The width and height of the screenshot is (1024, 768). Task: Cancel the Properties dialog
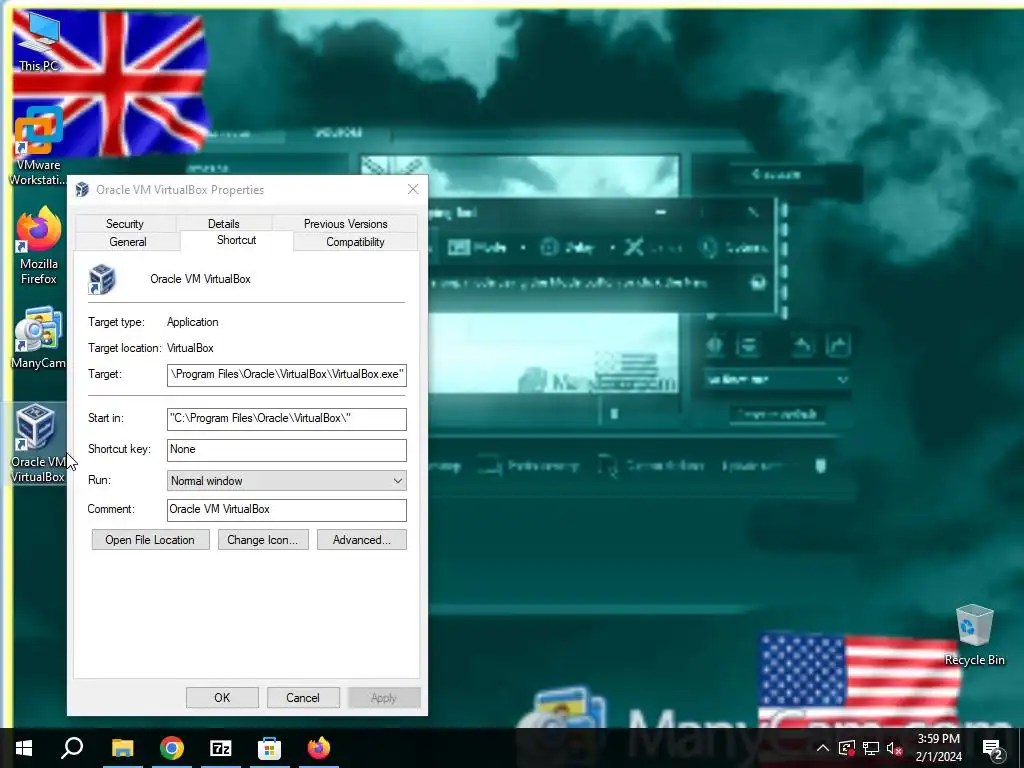click(x=303, y=697)
